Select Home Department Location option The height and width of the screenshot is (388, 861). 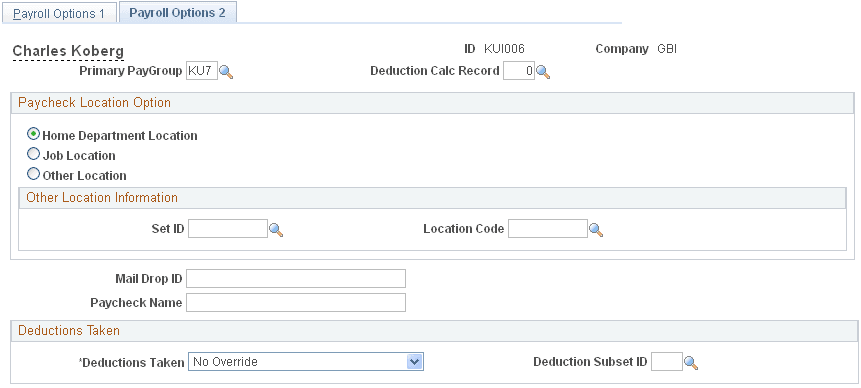click(x=33, y=134)
